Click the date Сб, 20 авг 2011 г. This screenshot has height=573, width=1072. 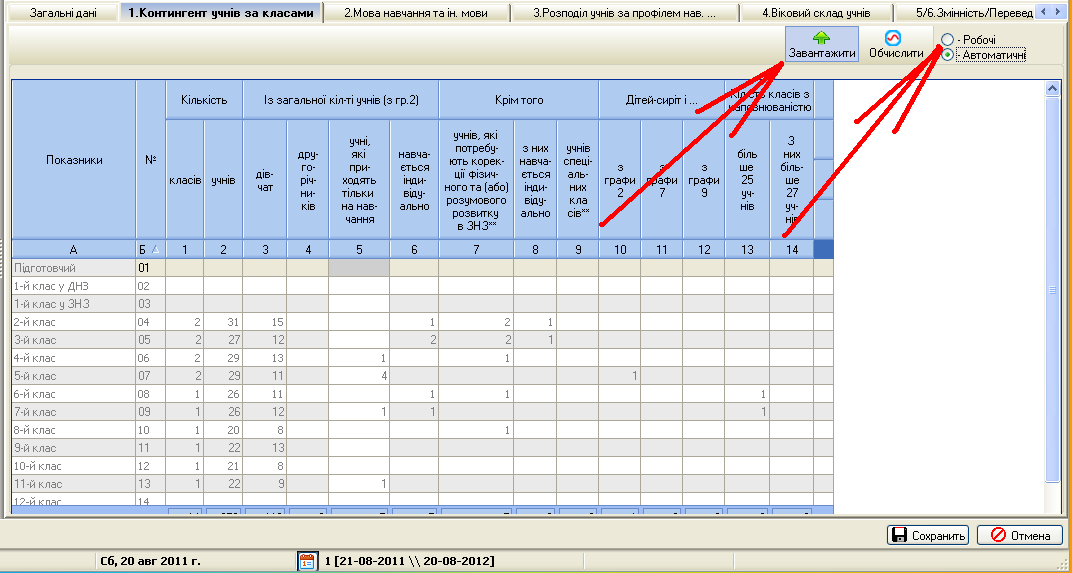(150, 561)
